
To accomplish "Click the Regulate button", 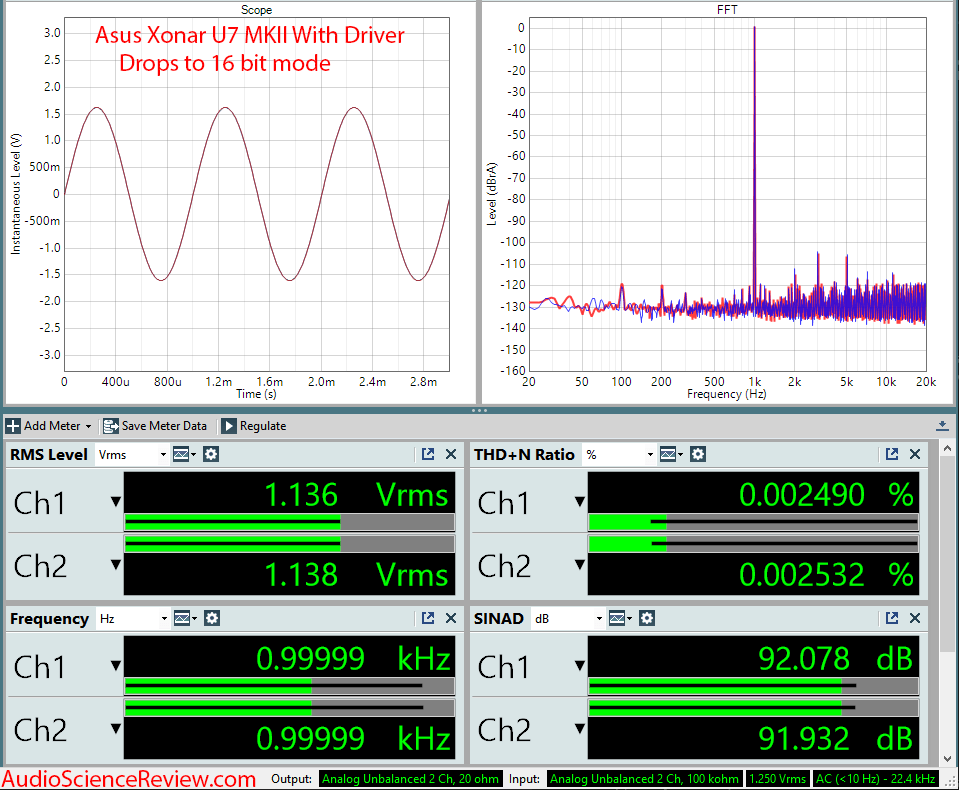I will pos(254,426).
